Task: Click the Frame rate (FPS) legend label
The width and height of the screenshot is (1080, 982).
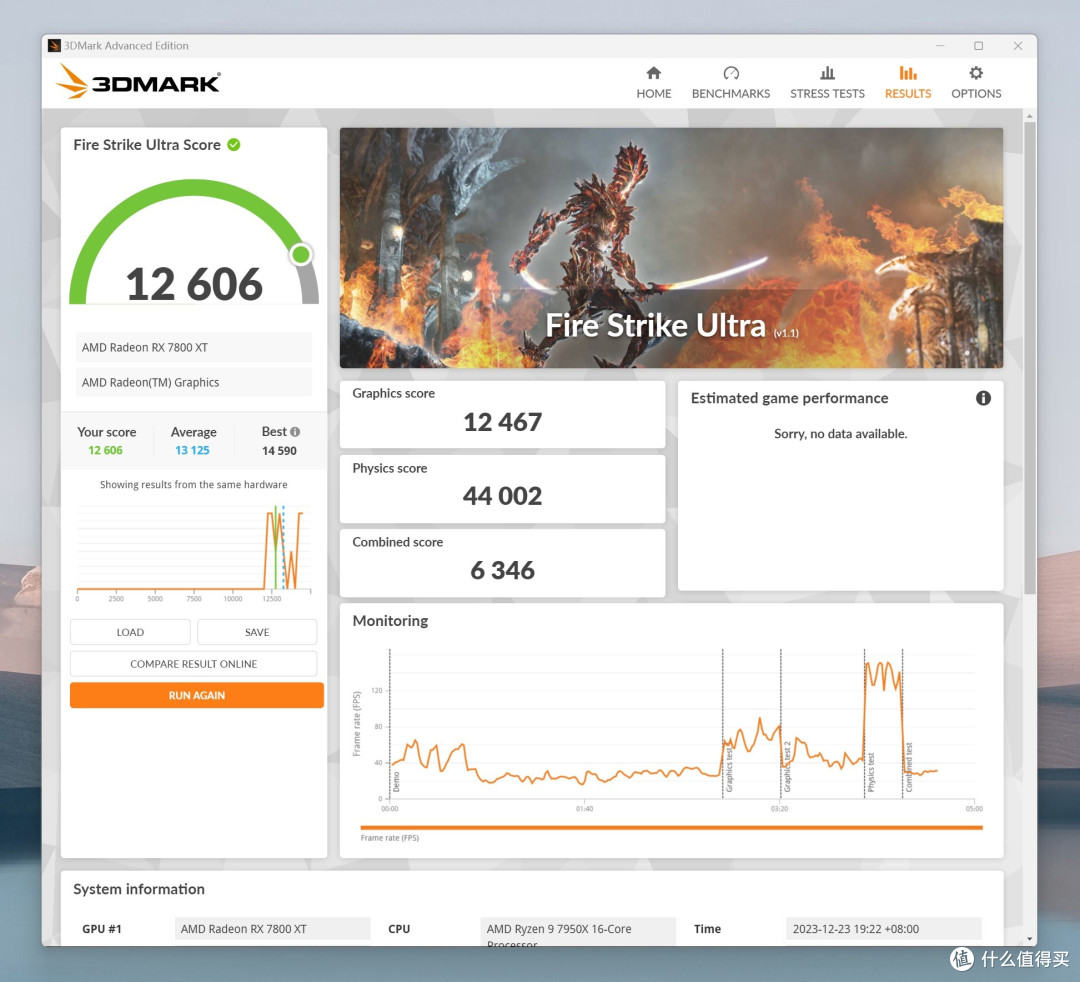Action: [390, 838]
